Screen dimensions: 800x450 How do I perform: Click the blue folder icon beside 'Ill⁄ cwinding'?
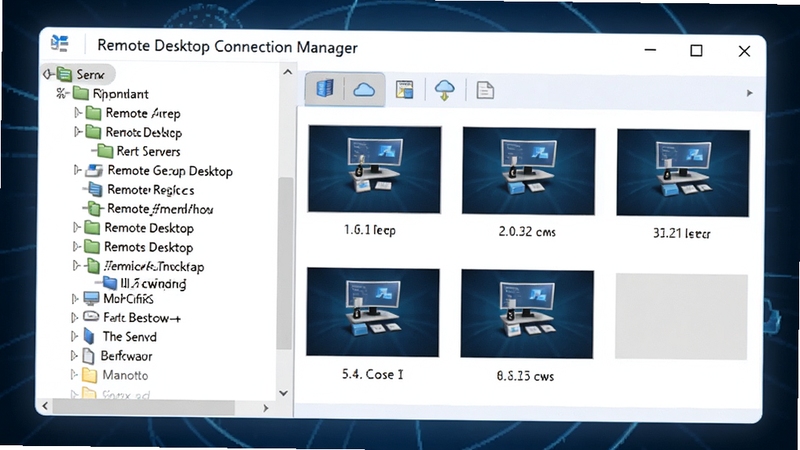click(x=109, y=283)
